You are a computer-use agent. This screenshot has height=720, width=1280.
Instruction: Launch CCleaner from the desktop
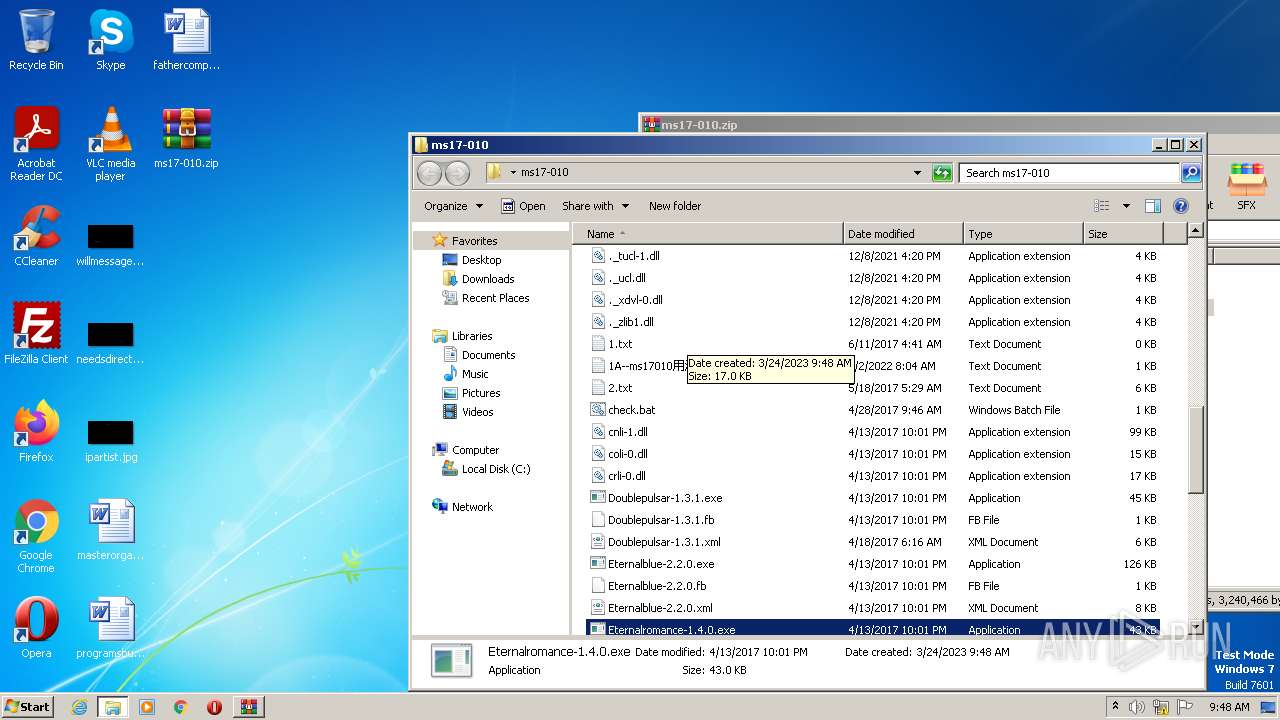tap(36, 236)
